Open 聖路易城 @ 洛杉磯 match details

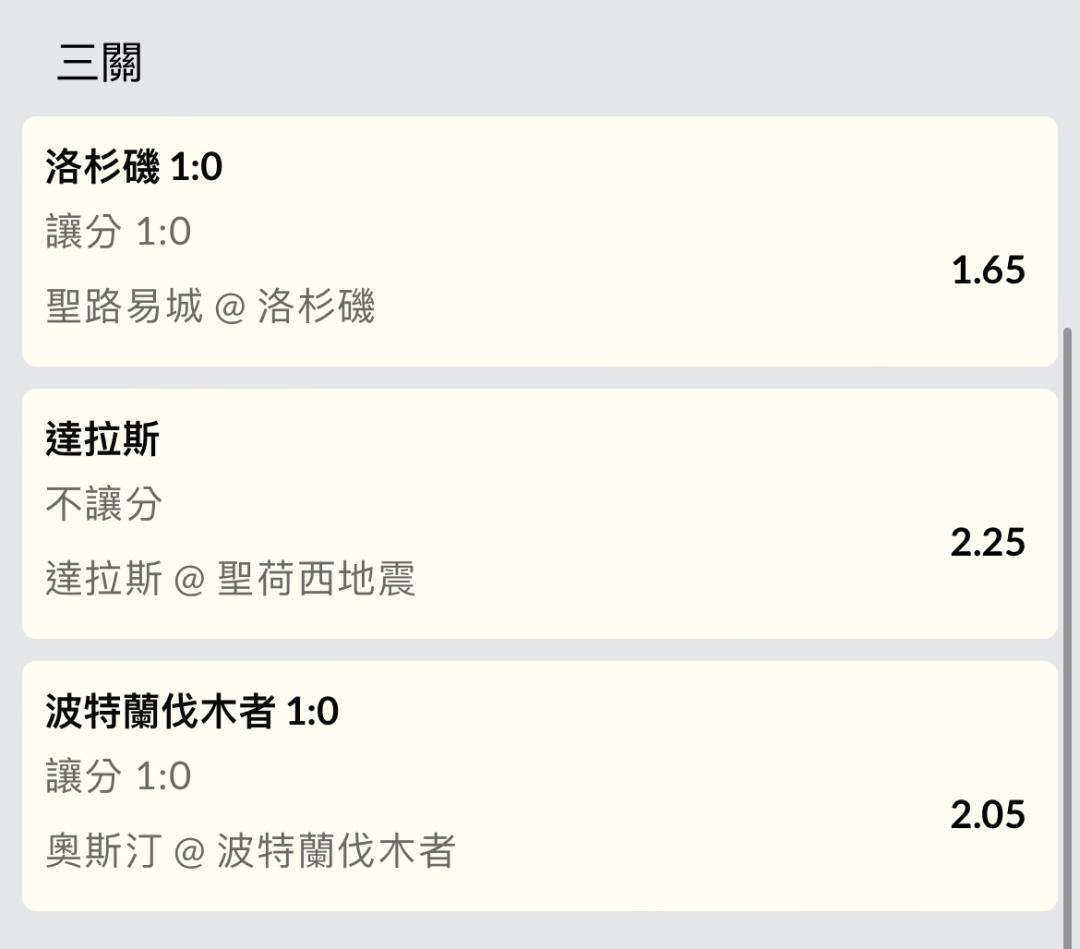pos(210,306)
